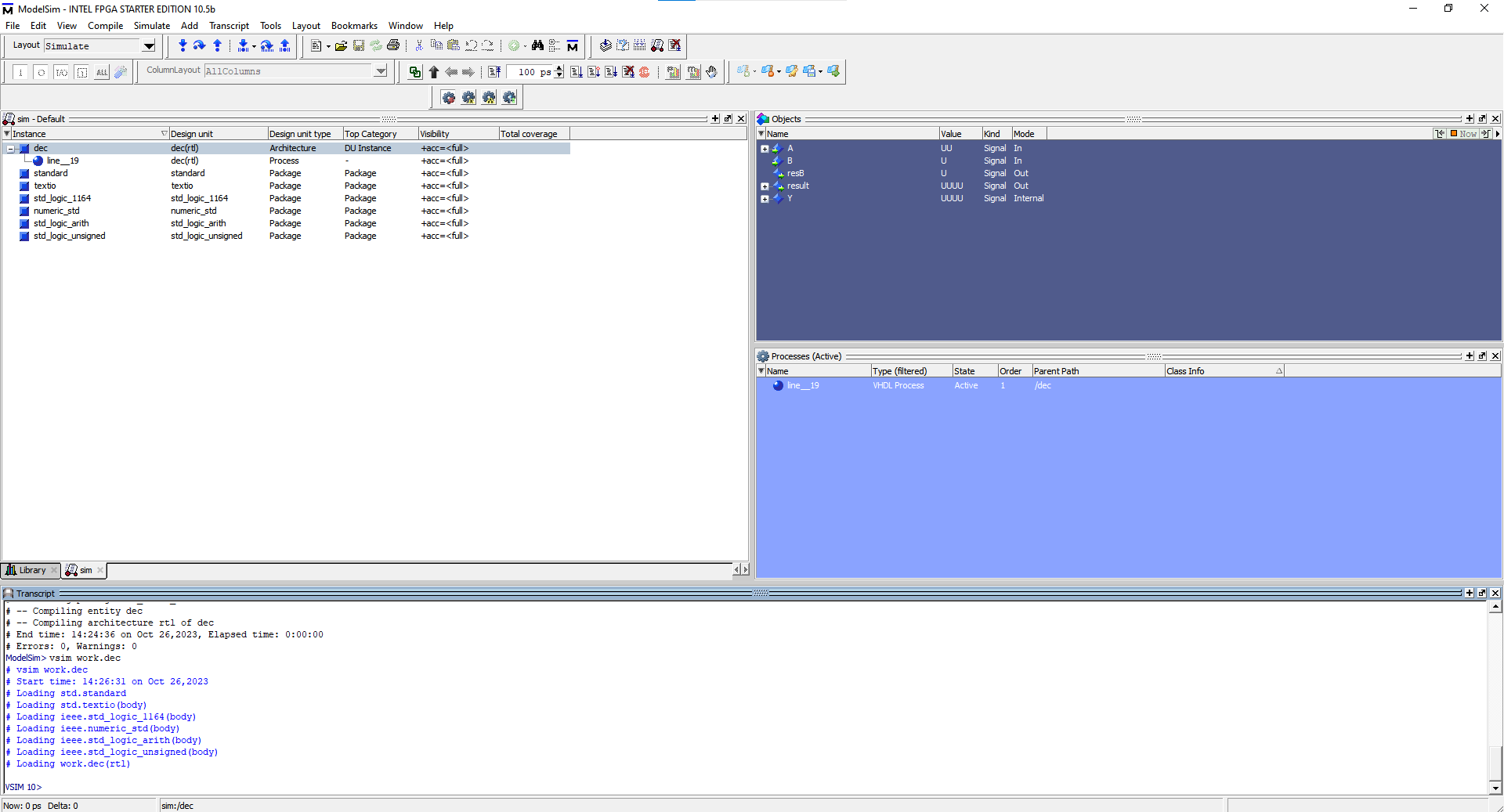Image resolution: width=1504 pixels, height=812 pixels.
Task: Open the Compile menu
Action: 105,26
